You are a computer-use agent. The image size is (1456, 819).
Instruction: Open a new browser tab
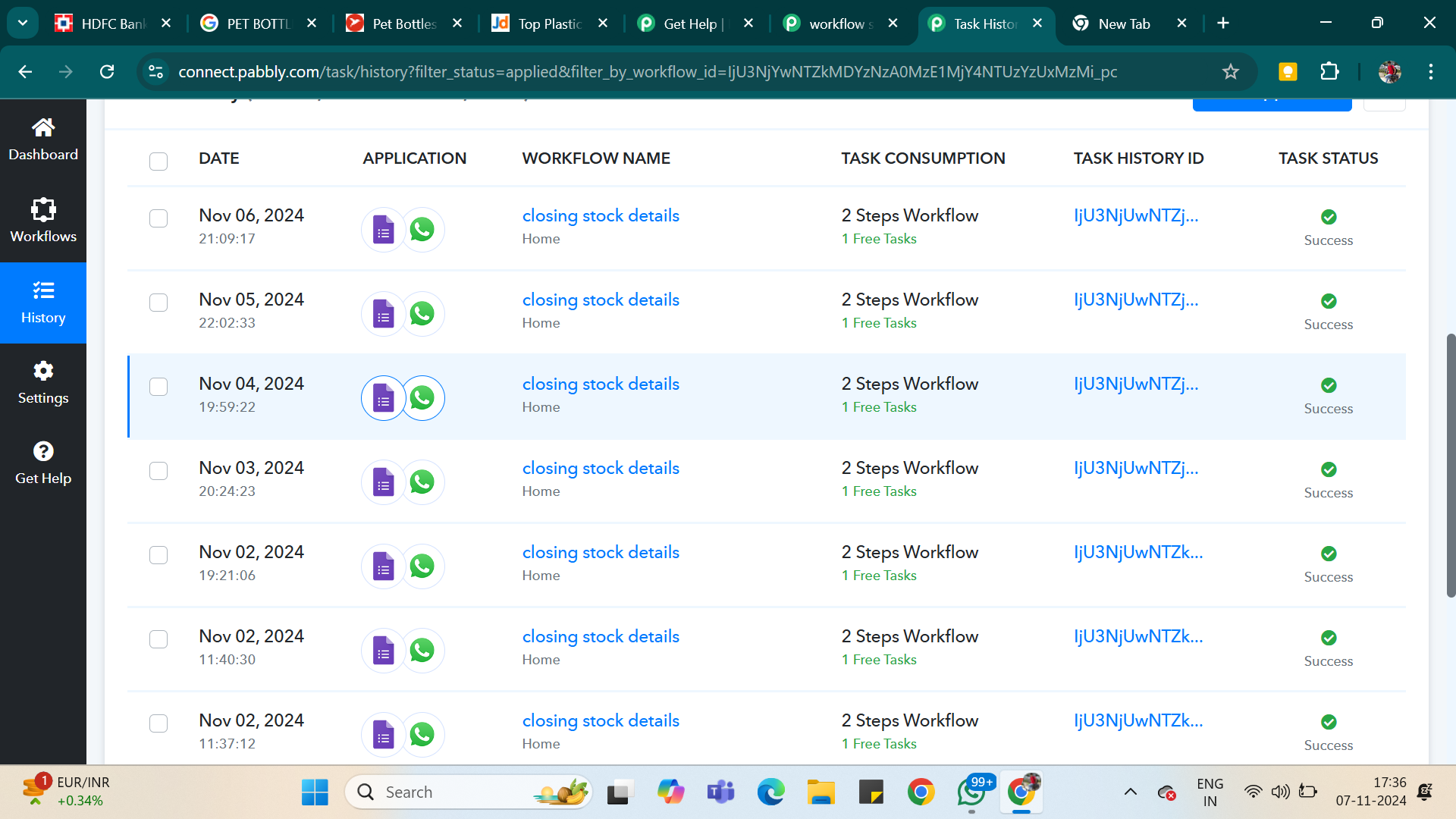[x=1223, y=24]
